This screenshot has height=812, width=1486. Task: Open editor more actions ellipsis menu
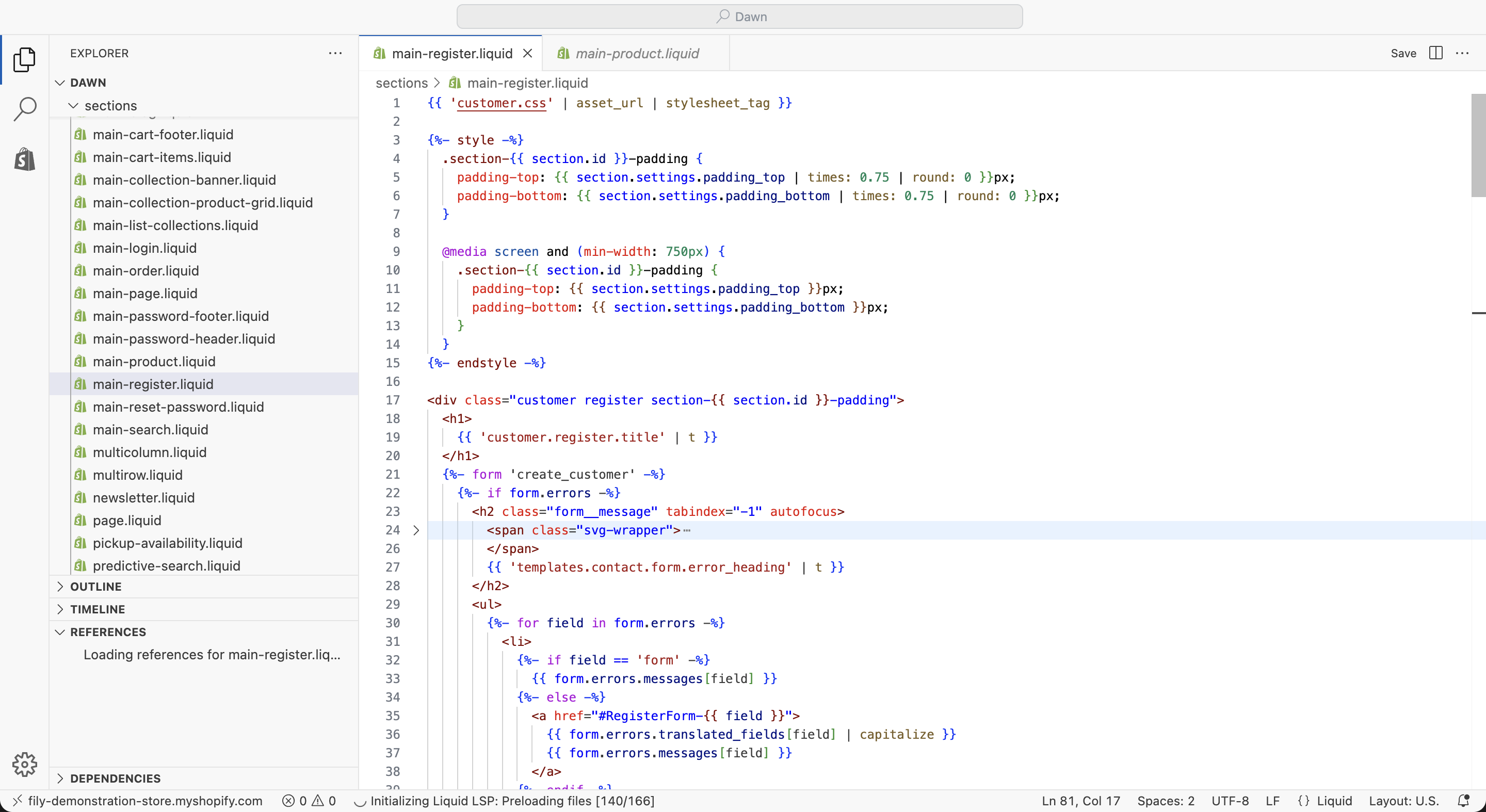tap(1462, 53)
